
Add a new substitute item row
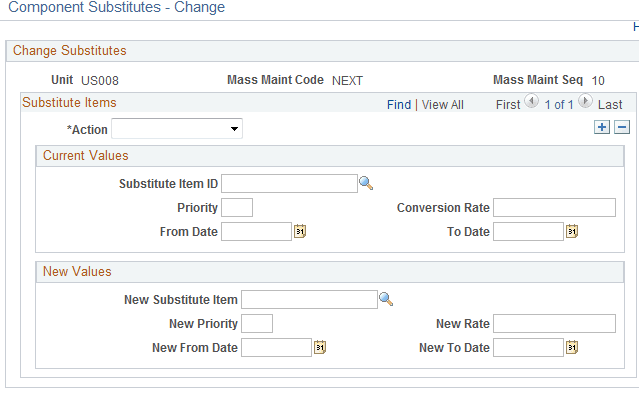pyautogui.click(x=602, y=127)
